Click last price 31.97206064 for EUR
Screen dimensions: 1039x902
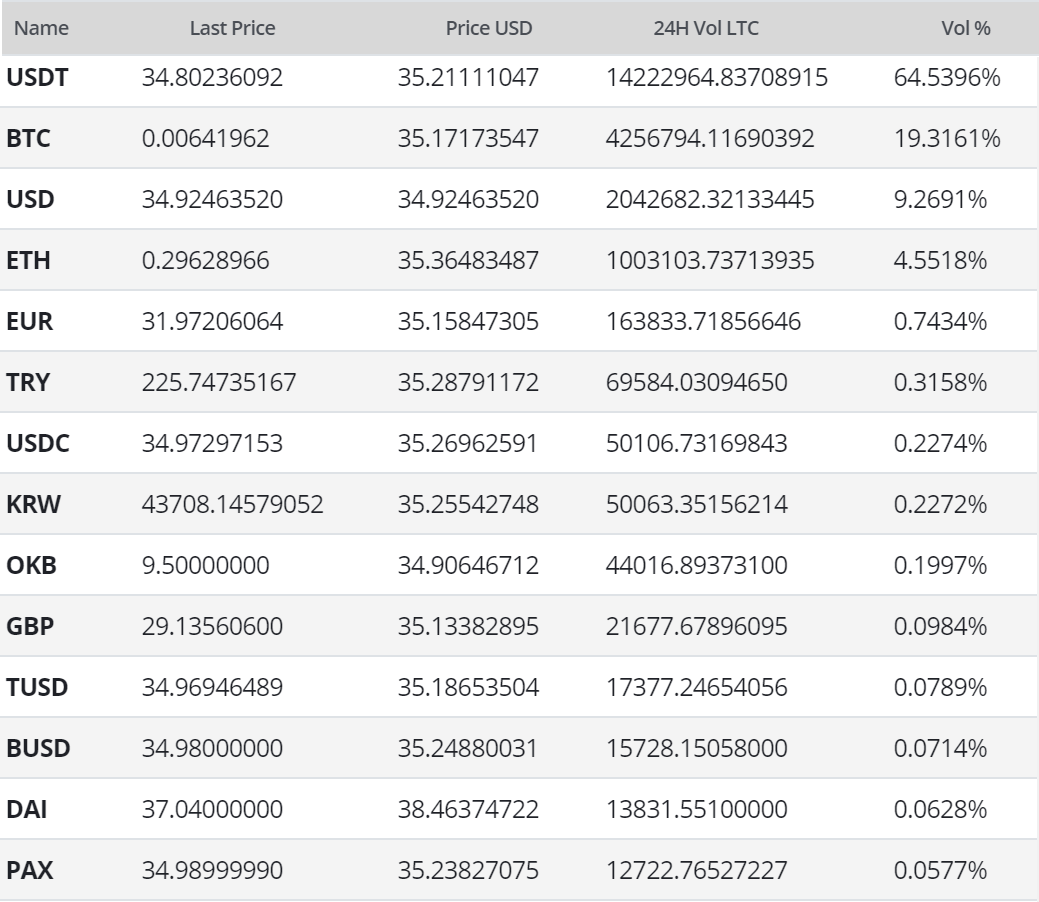point(212,321)
